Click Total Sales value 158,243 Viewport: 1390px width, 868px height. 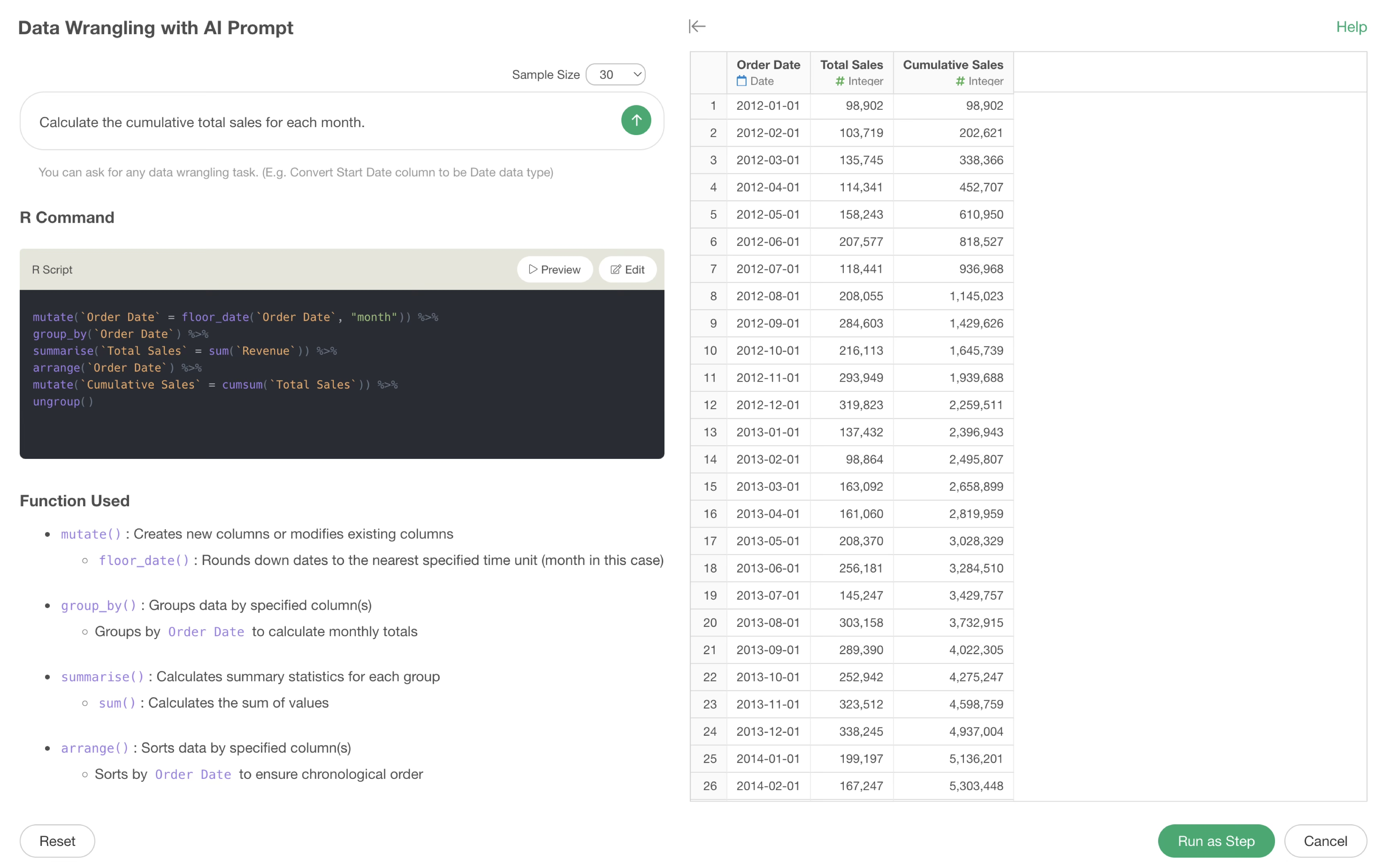click(851, 214)
